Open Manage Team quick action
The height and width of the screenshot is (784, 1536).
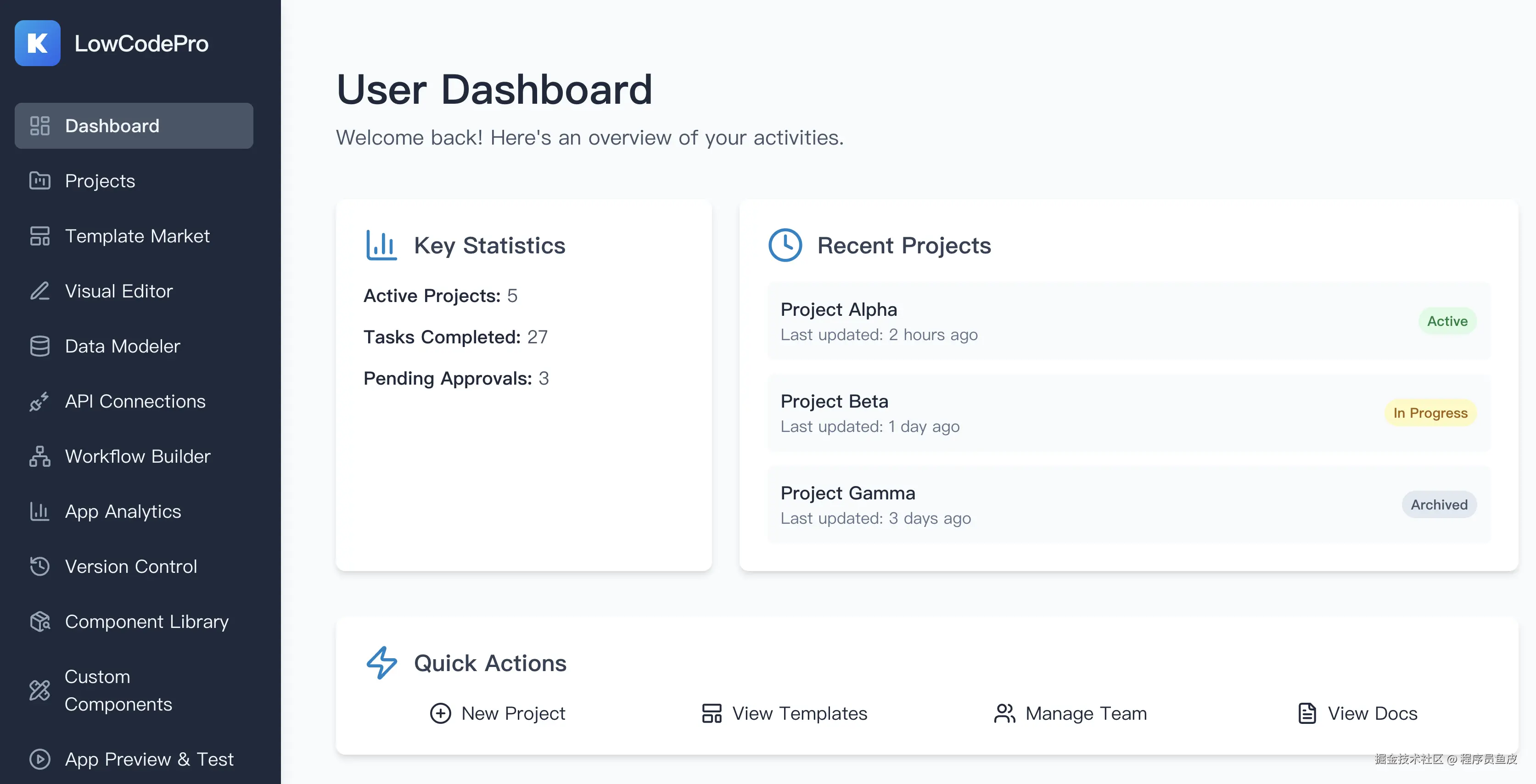coord(1071,713)
